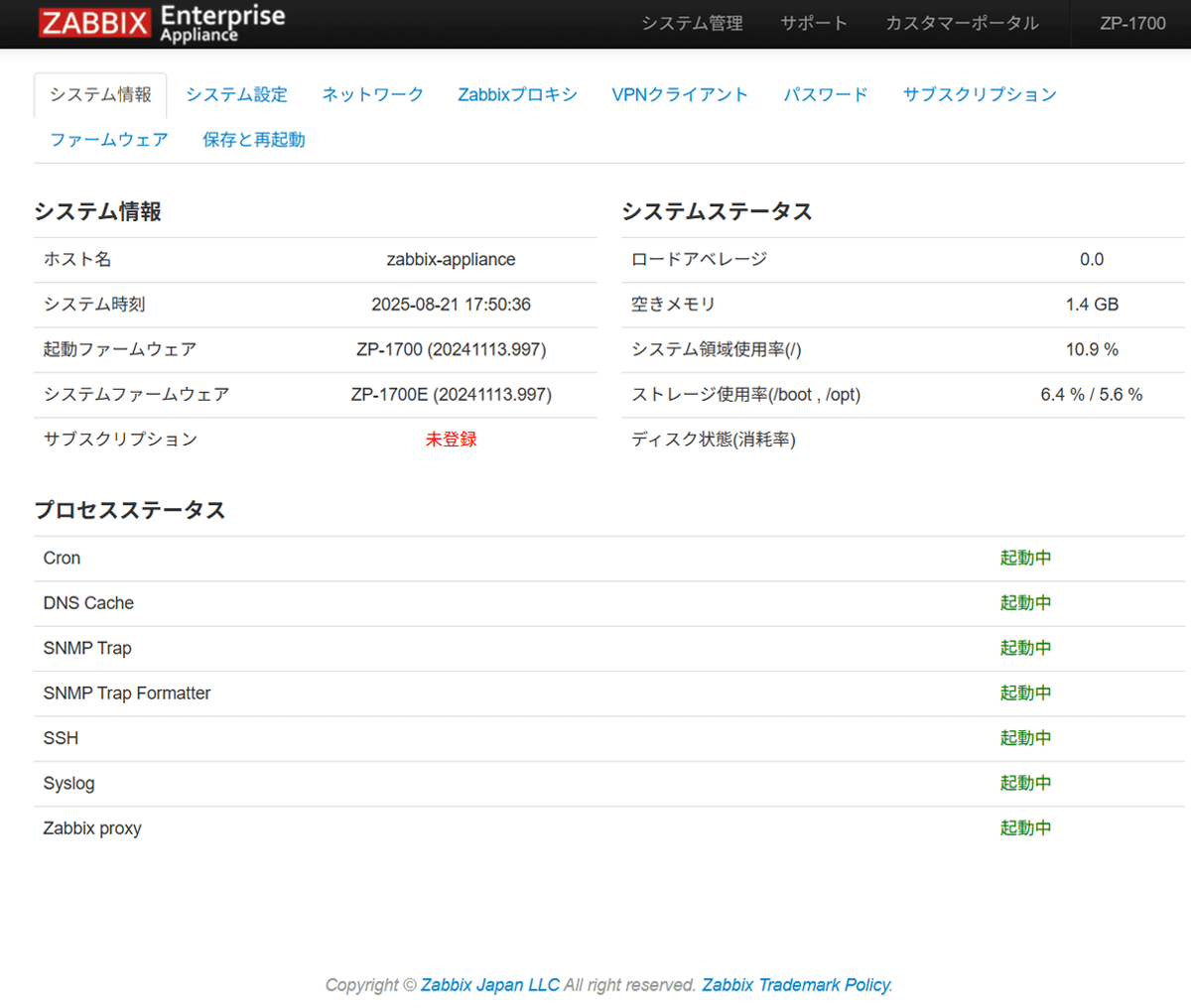
Task: Switch to the Zabbixプロキシ tab
Action: (517, 94)
